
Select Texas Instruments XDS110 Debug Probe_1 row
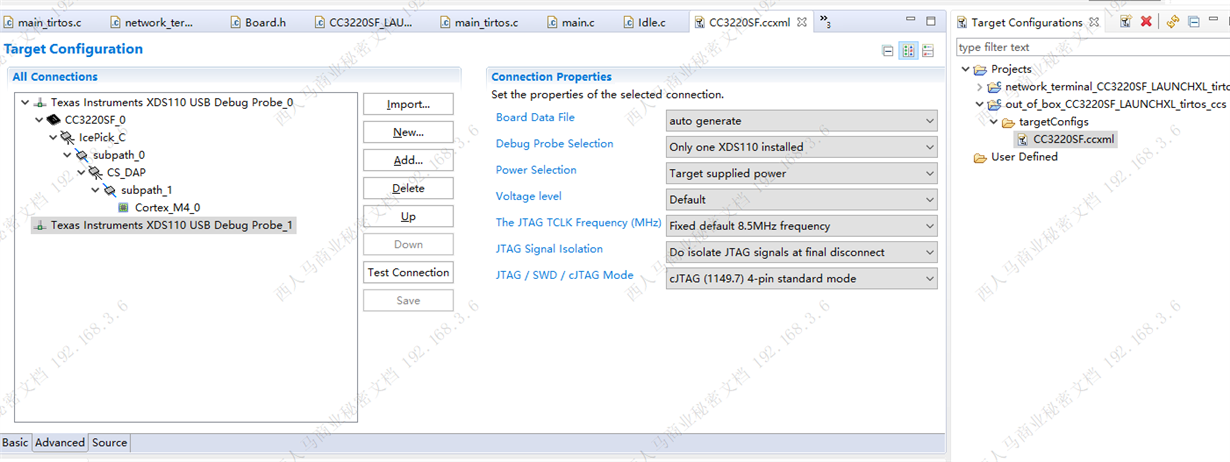pos(162,226)
